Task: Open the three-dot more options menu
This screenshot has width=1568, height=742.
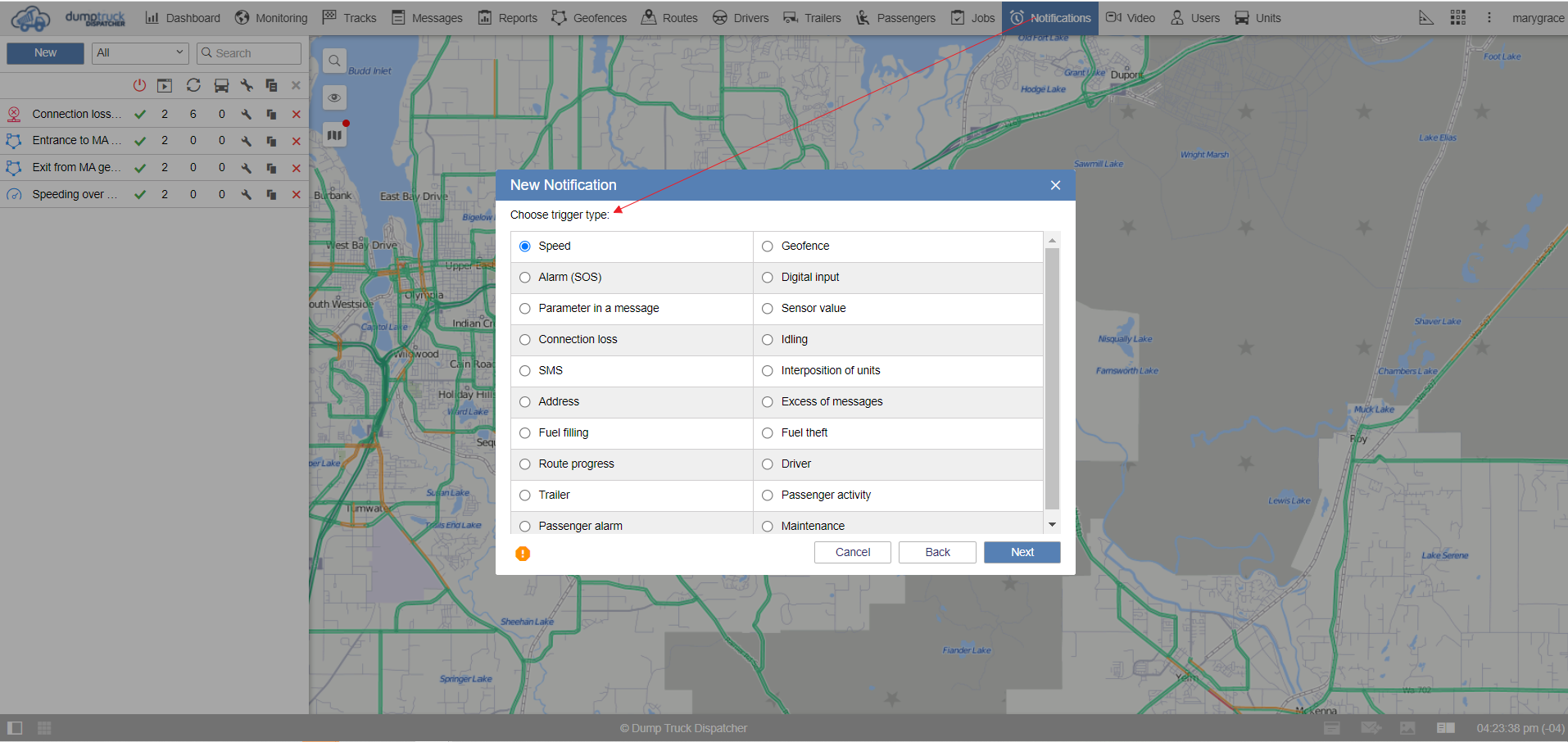Action: point(1489,18)
